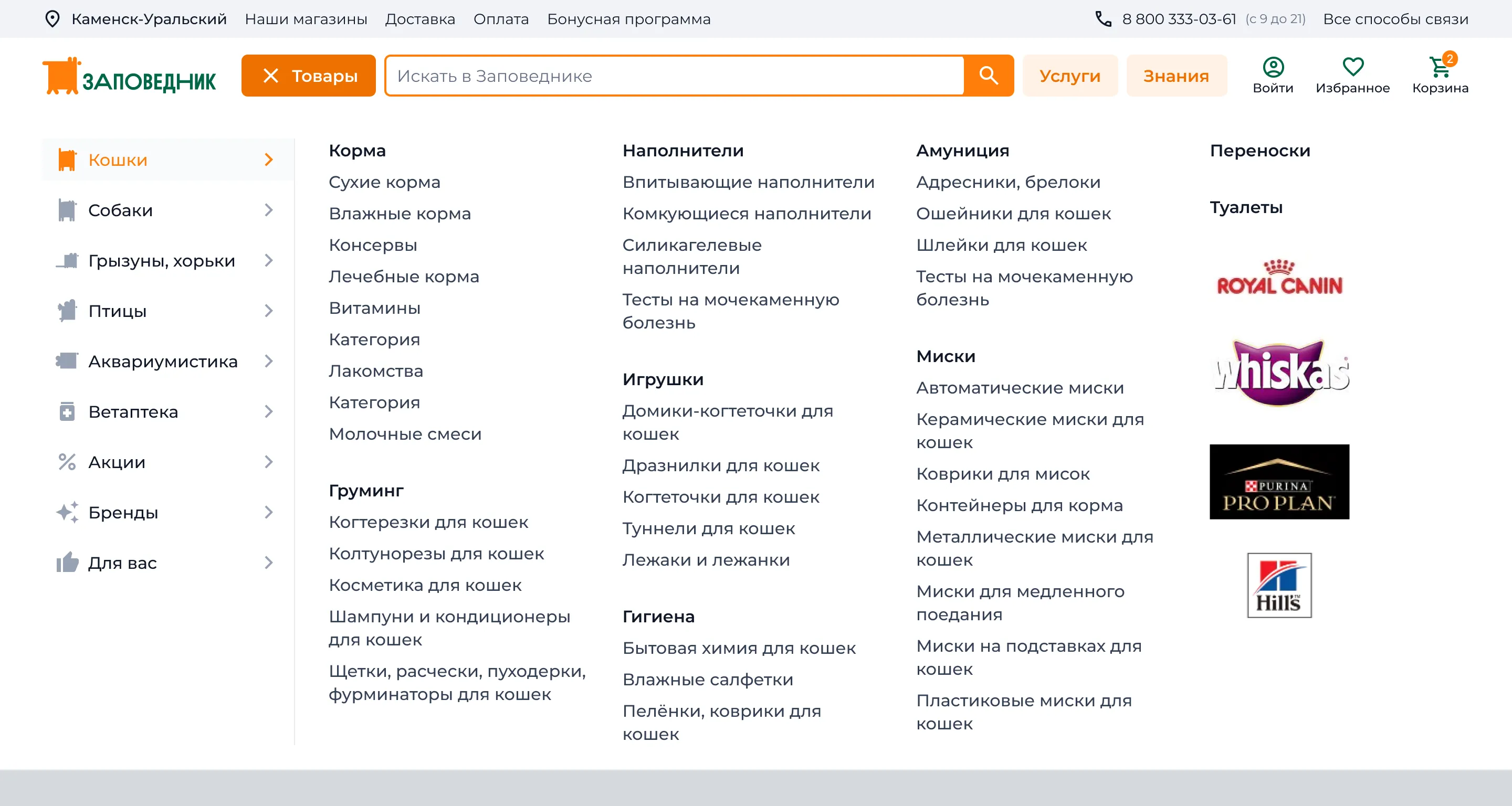This screenshot has width=1512, height=806.
Task: Select the Собаки category label
Action: (120, 210)
